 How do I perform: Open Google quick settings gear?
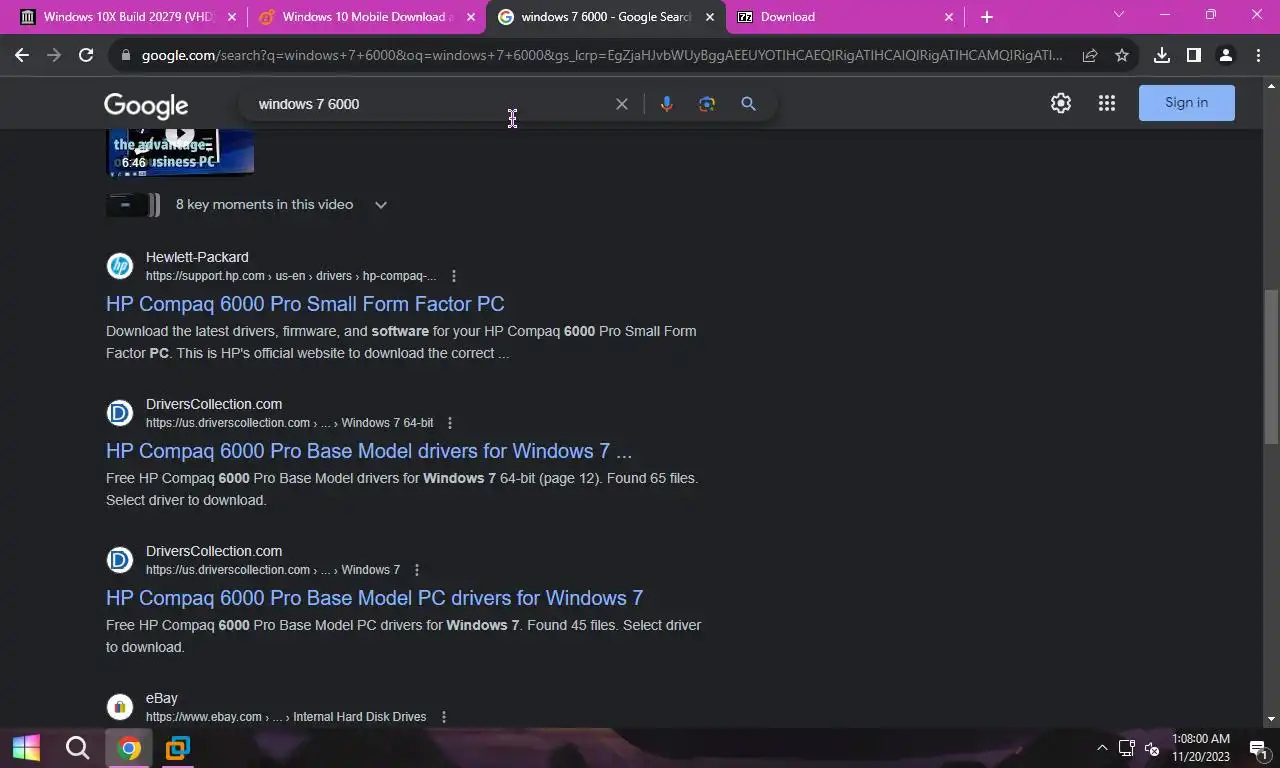coord(1061,103)
